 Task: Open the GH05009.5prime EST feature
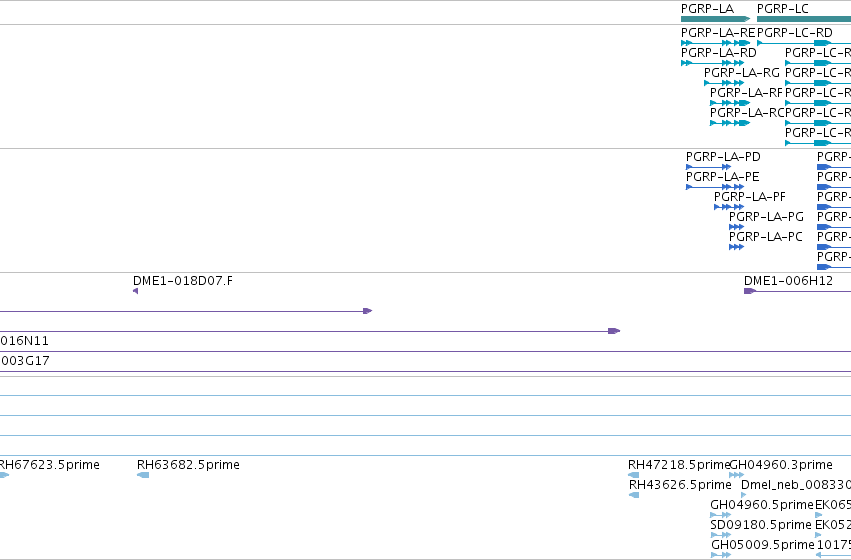coord(721,555)
